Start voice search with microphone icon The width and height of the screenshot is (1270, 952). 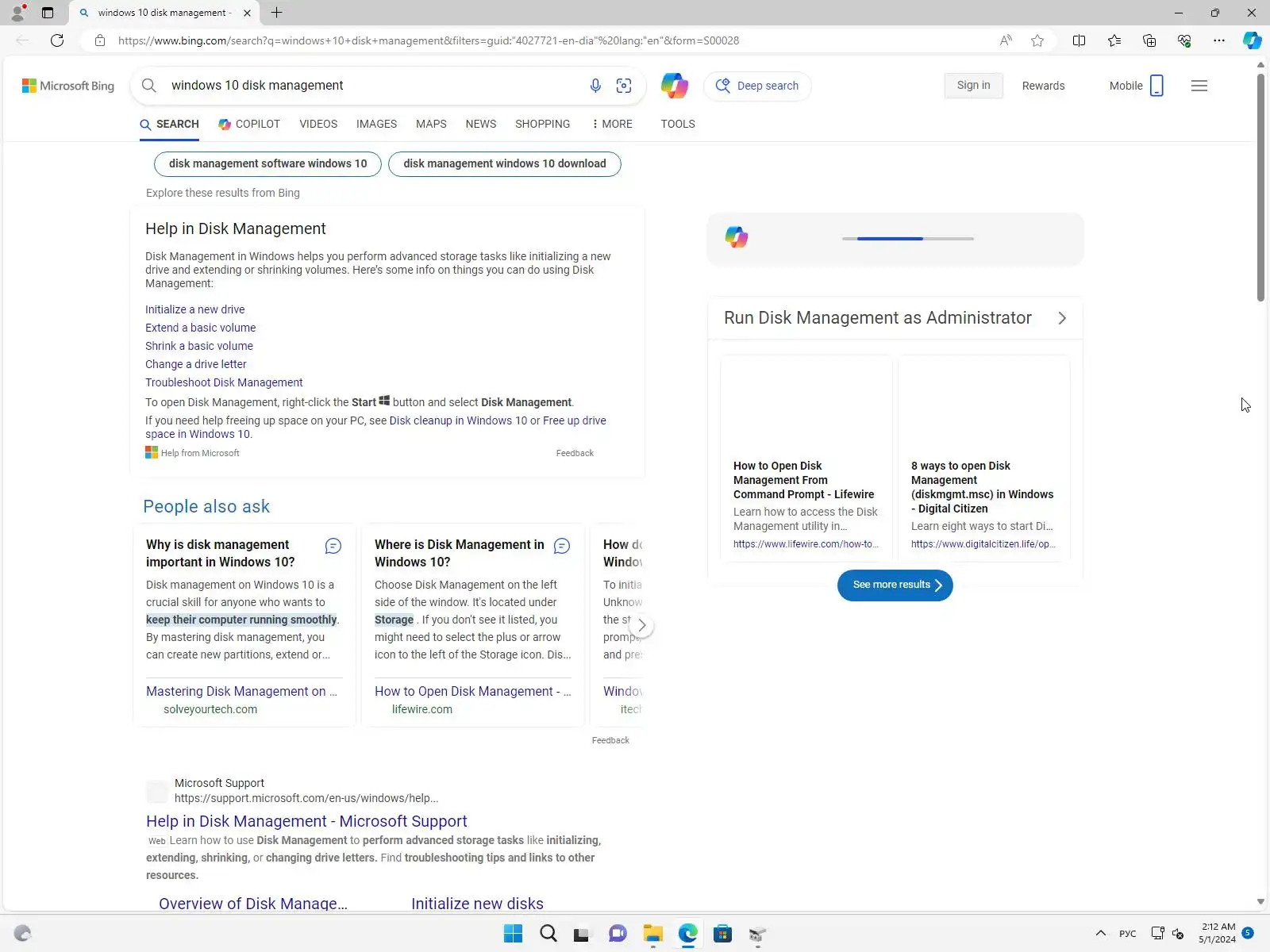coord(595,86)
